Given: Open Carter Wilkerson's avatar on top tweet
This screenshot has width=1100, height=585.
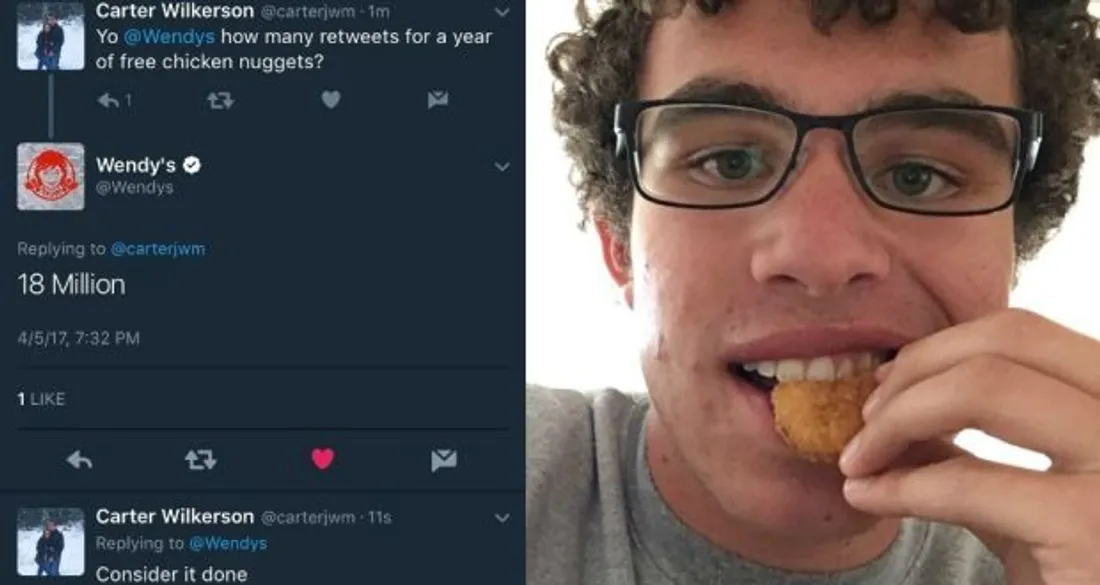Looking at the screenshot, I should [x=51, y=36].
